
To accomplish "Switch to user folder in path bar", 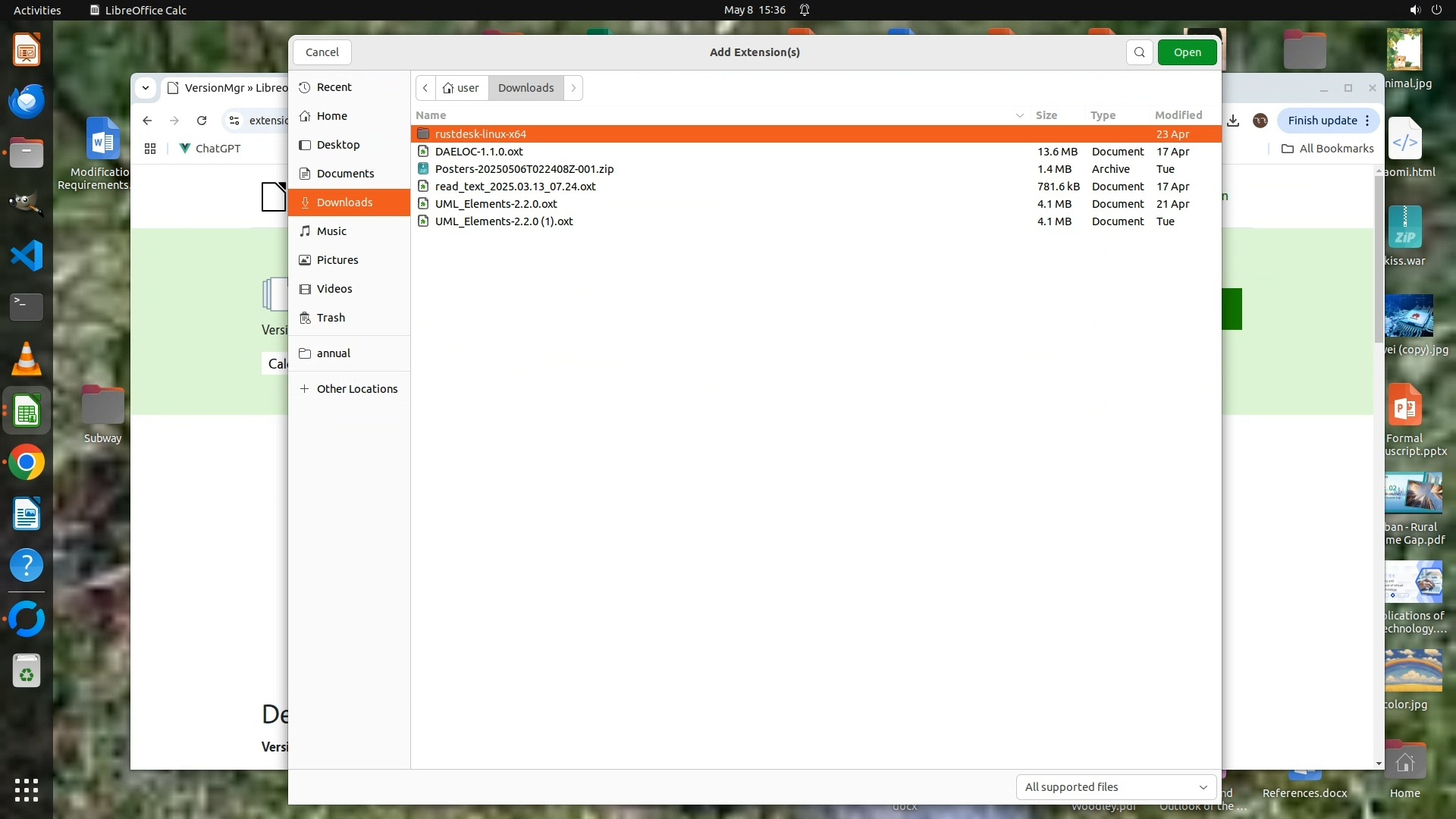I will 462,88.
